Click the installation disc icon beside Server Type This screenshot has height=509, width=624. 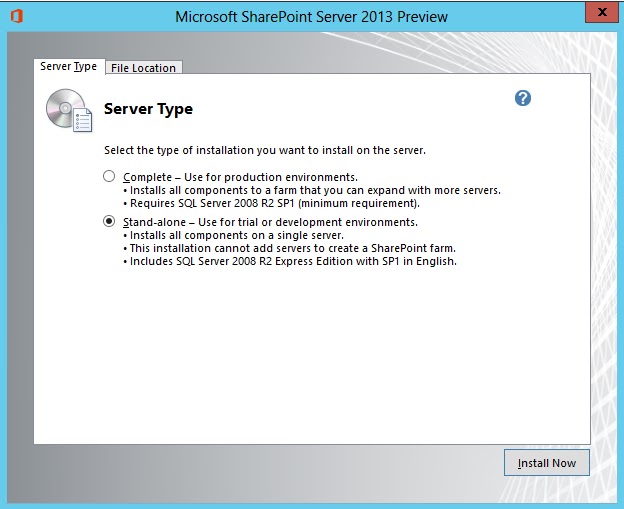pos(69,110)
